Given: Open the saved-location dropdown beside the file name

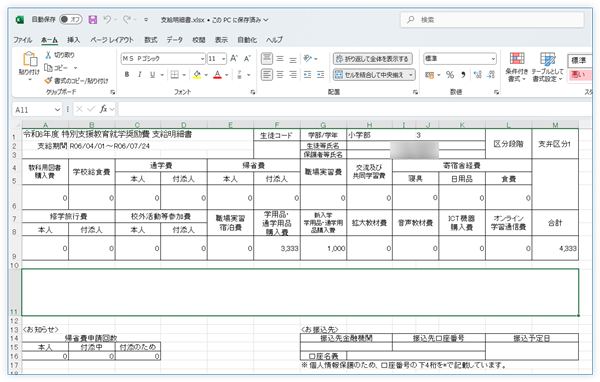Looking at the screenshot, I should point(266,20).
